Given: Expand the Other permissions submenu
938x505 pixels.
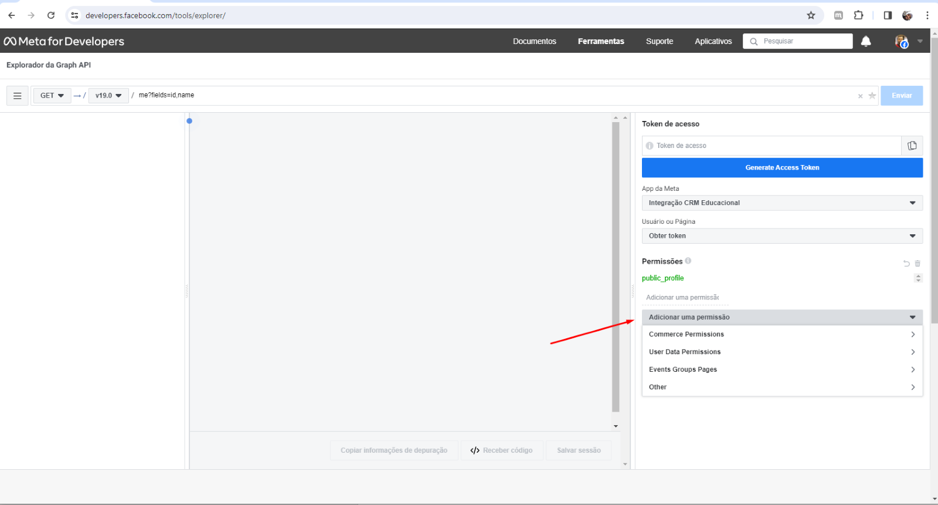Looking at the screenshot, I should [x=782, y=387].
